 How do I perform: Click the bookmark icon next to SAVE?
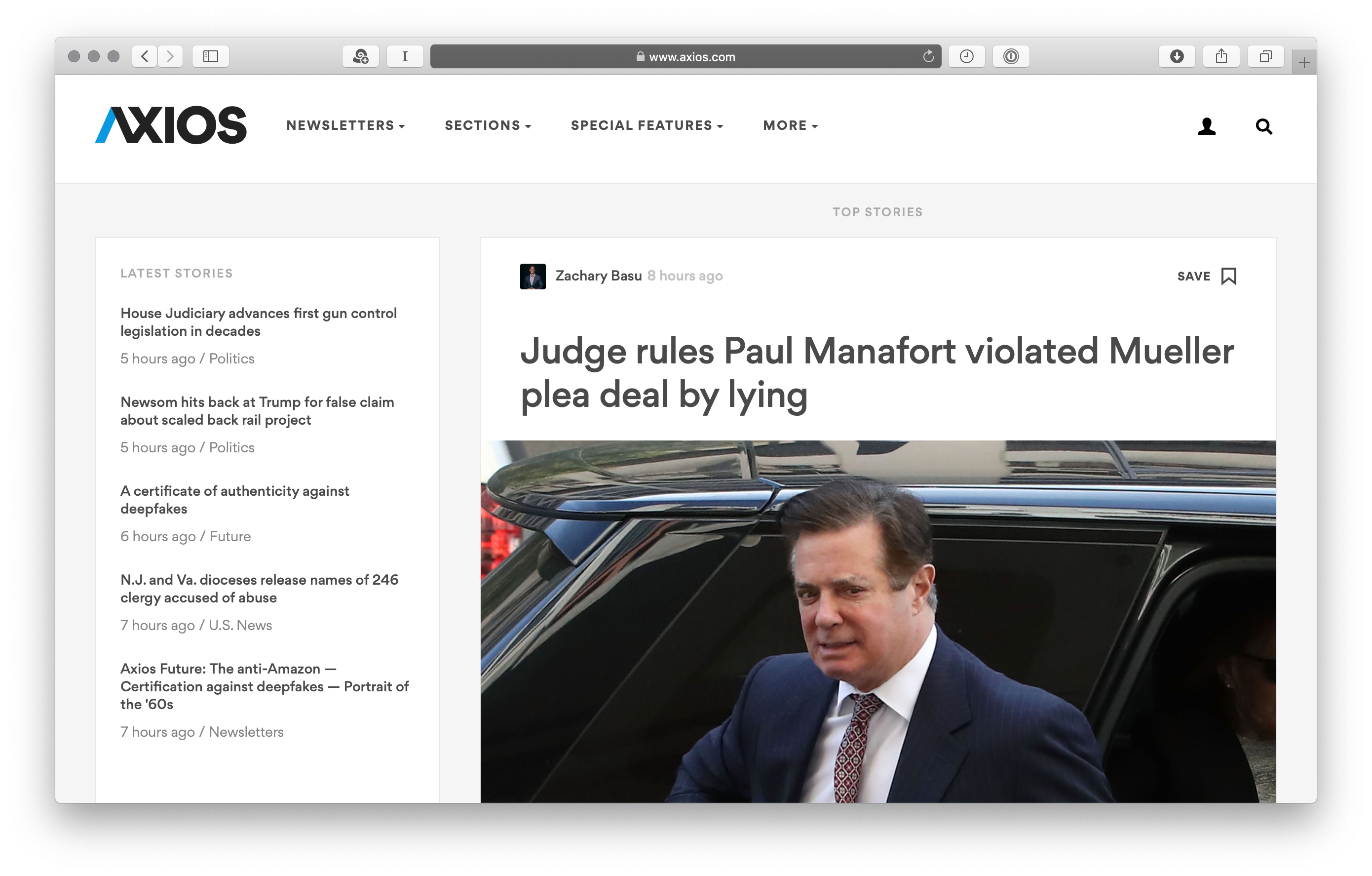click(1229, 277)
